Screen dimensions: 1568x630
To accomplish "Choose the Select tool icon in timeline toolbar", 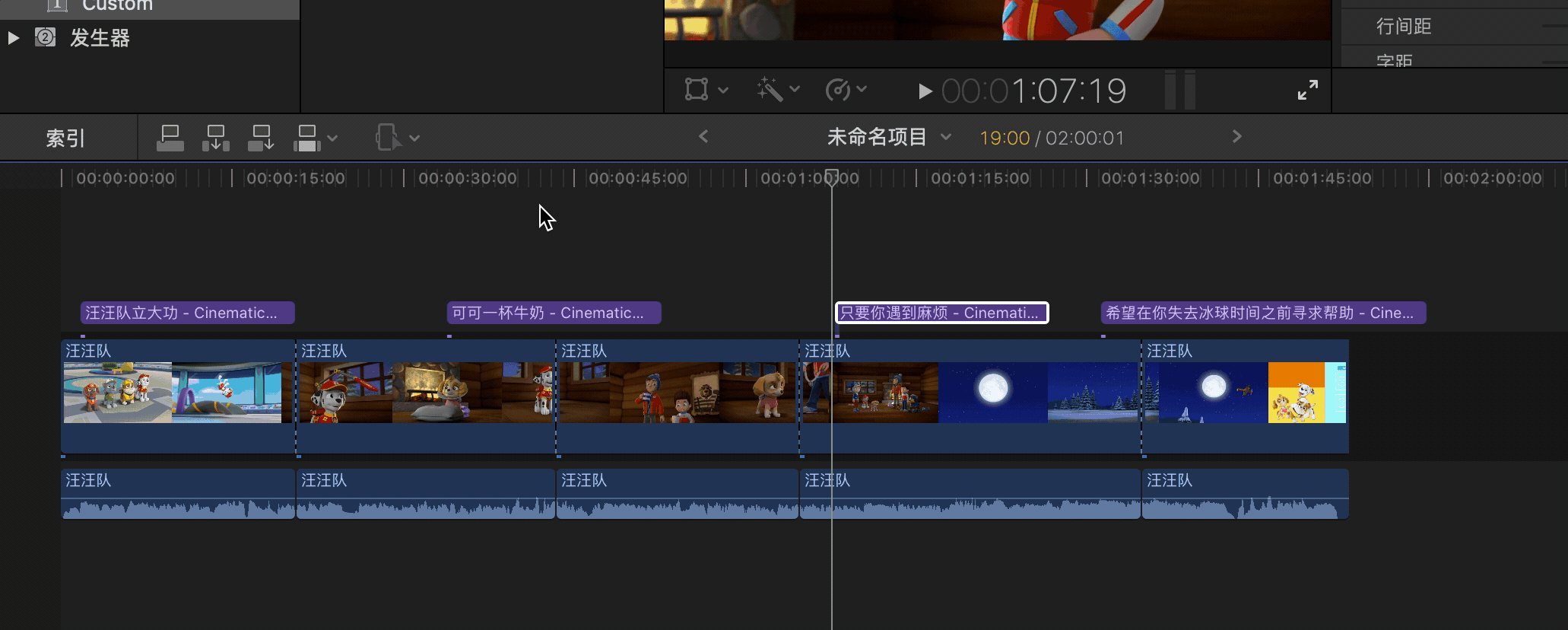I will [x=389, y=138].
